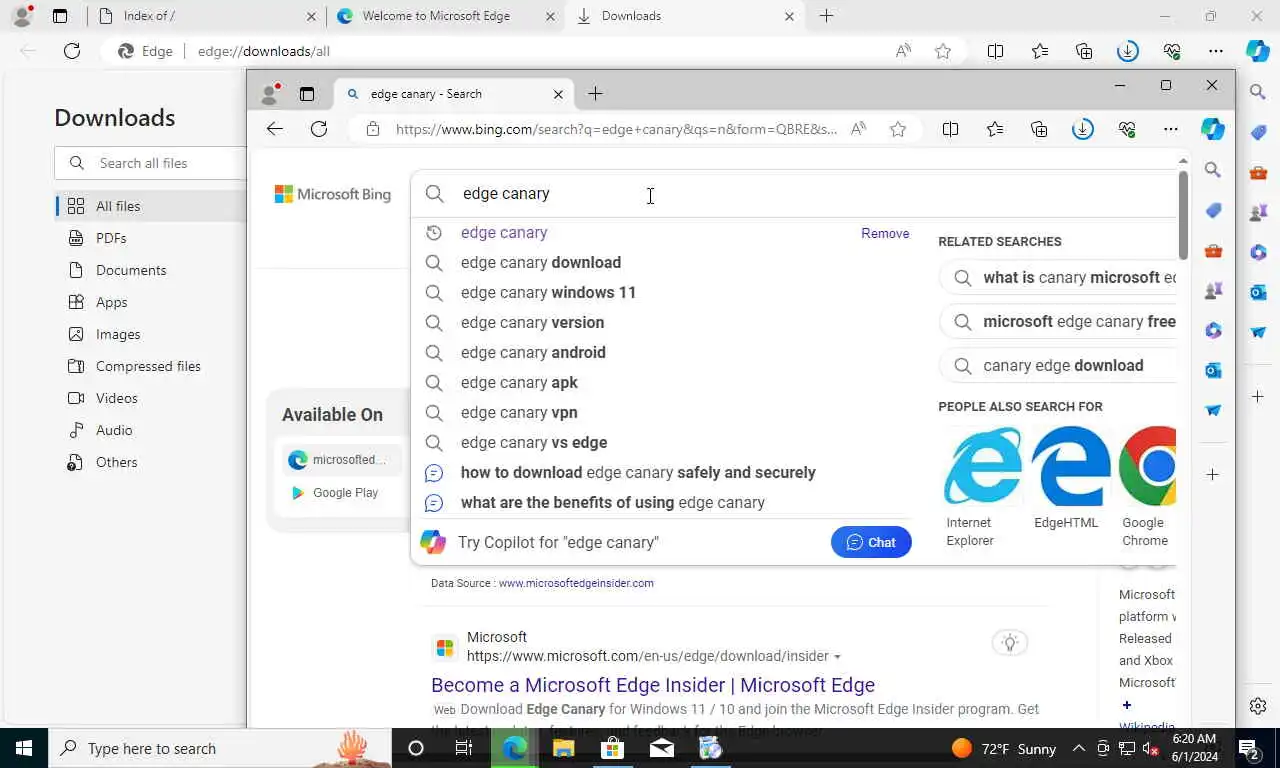Click the Microsoft Bing logo

333,194
